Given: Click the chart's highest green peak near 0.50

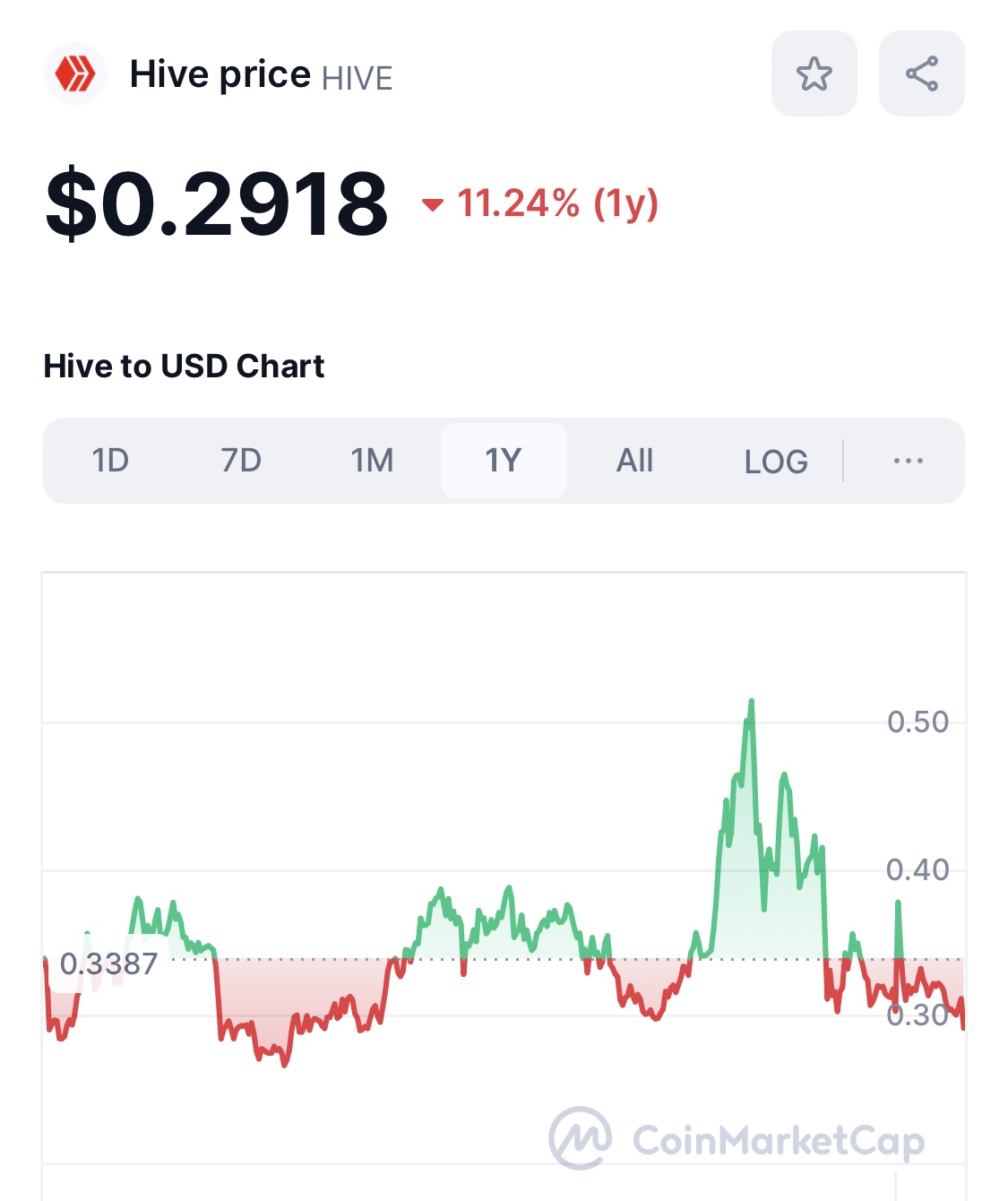Looking at the screenshot, I should pos(751,703).
